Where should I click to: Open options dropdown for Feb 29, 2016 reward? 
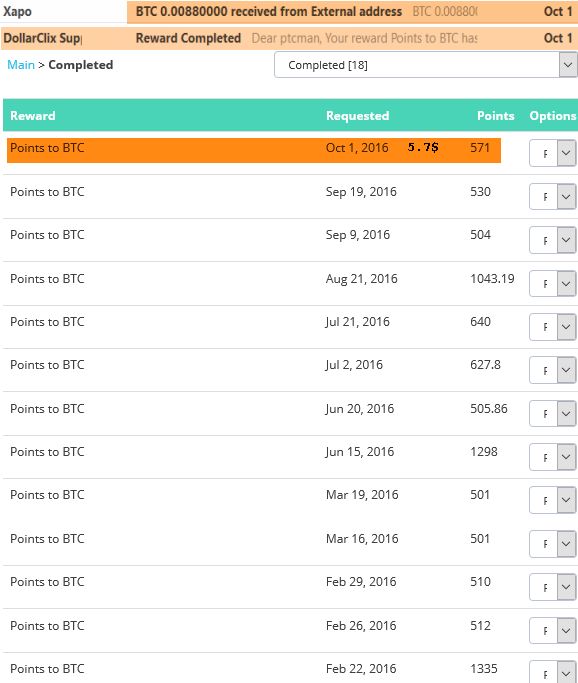553,587
